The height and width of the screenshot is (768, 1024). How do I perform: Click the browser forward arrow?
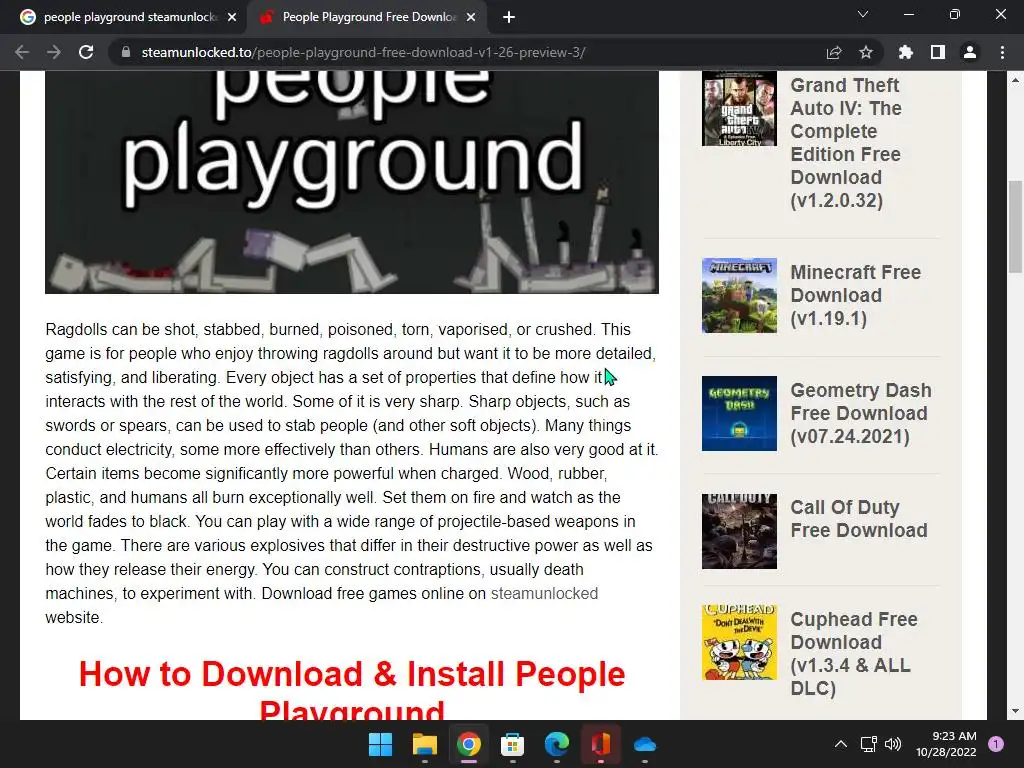pyautogui.click(x=54, y=52)
